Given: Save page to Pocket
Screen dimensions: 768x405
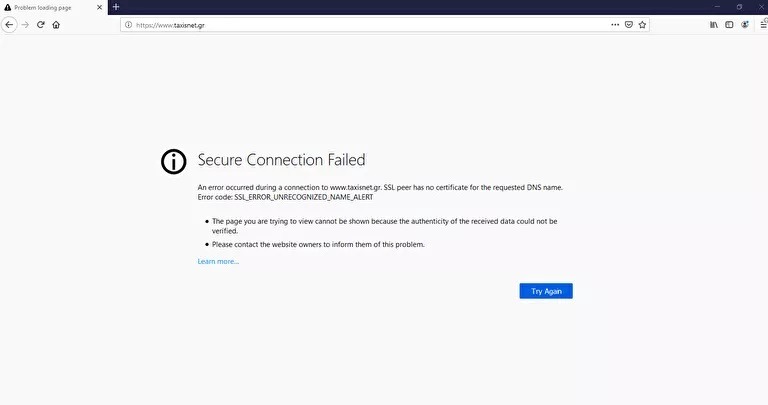Looking at the screenshot, I should click(629, 25).
